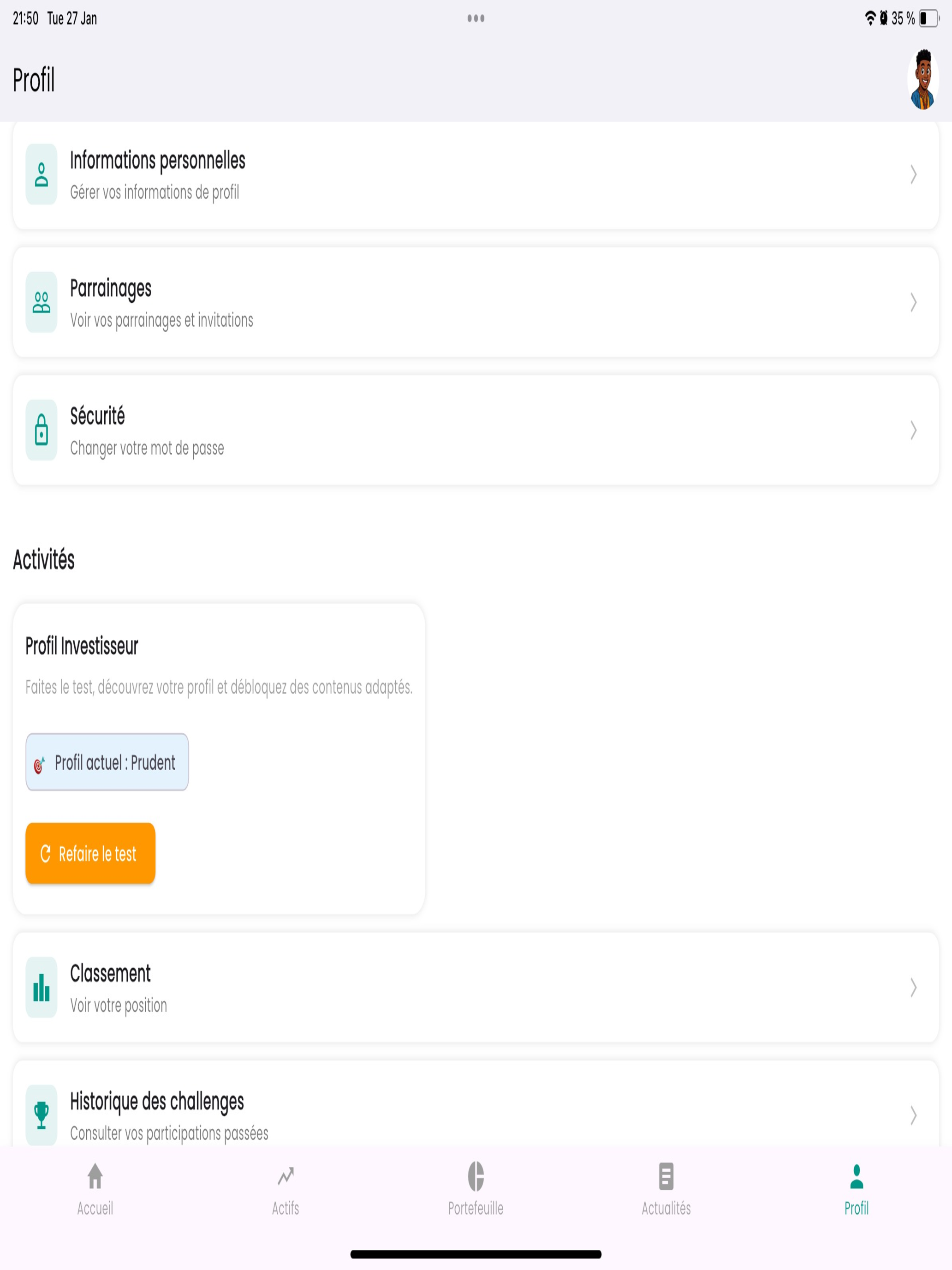The height and width of the screenshot is (1270, 952).
Task: Tap the padlock Sécurité icon
Action: (x=42, y=430)
